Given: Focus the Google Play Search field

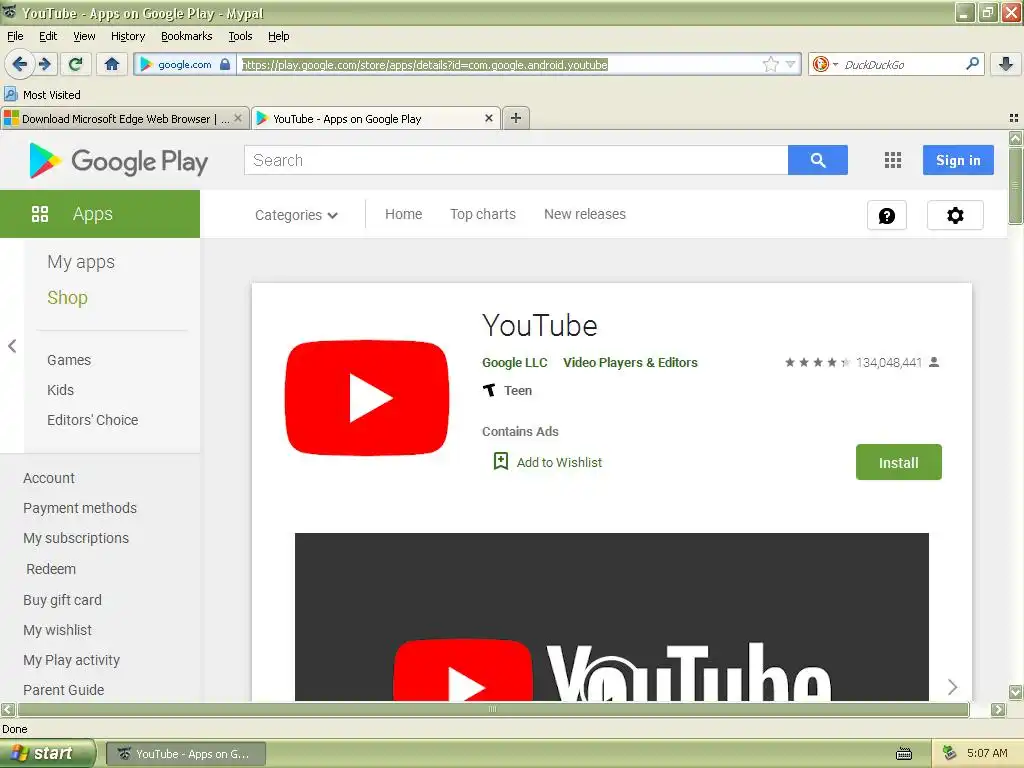Looking at the screenshot, I should click(x=516, y=160).
